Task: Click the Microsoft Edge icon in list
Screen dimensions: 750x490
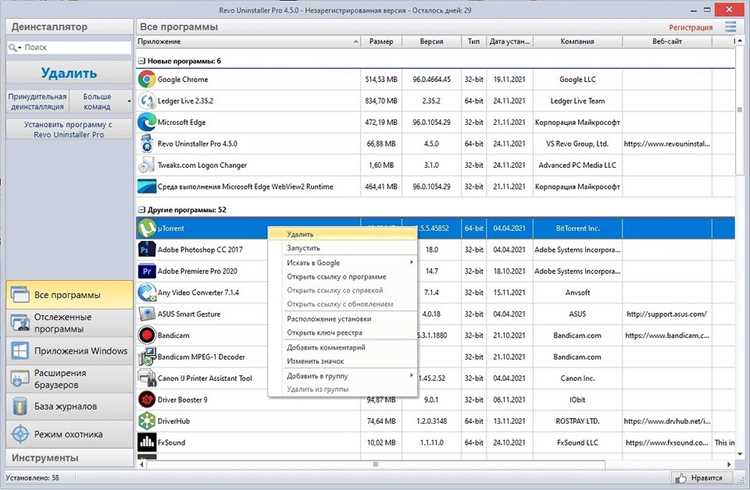Action: pyautogui.click(x=147, y=122)
